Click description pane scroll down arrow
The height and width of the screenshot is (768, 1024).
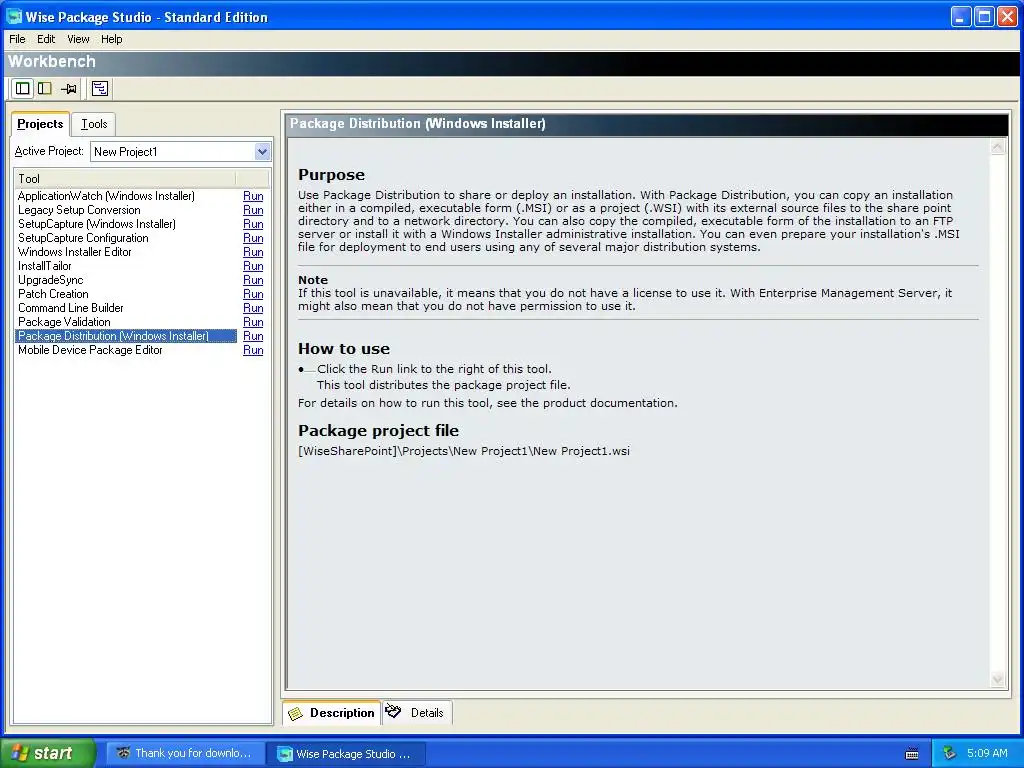pyautogui.click(x=997, y=679)
